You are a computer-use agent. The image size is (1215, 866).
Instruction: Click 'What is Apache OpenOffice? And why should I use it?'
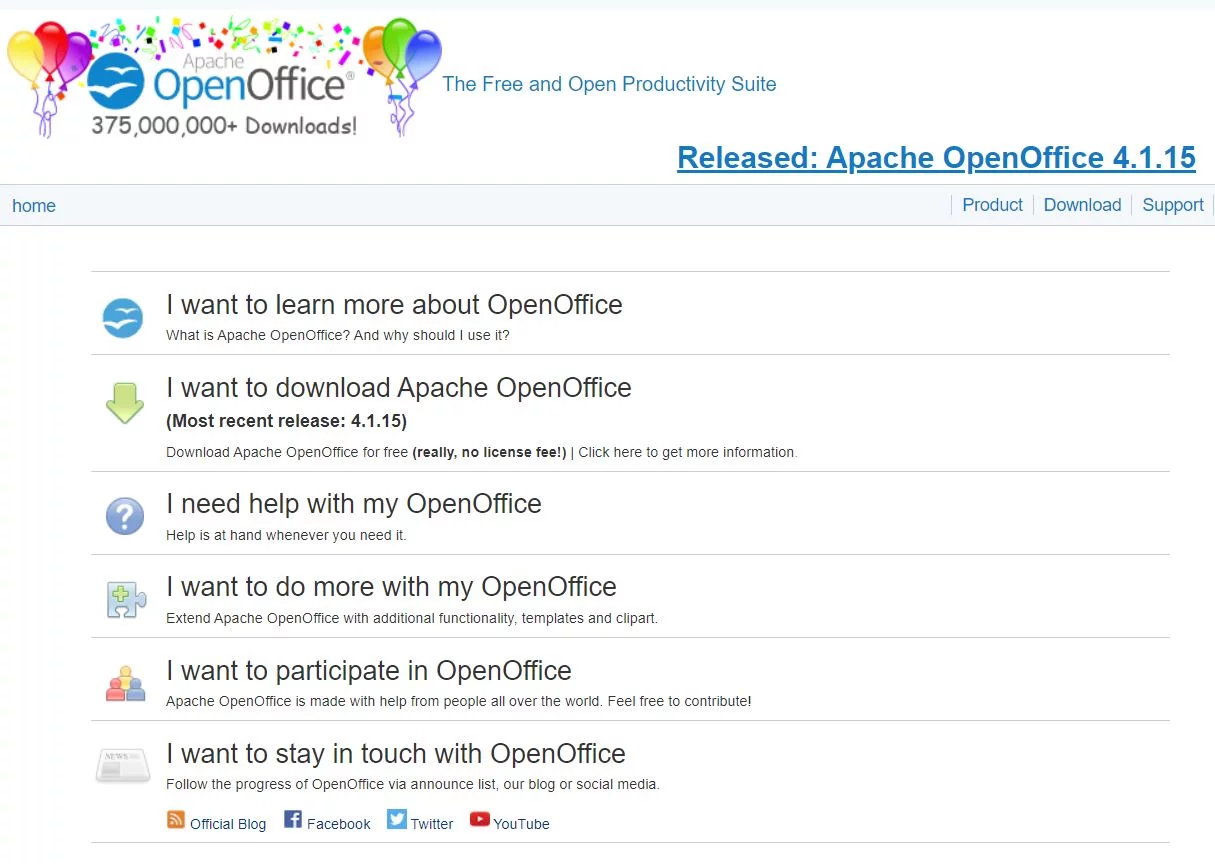pyautogui.click(x=338, y=335)
